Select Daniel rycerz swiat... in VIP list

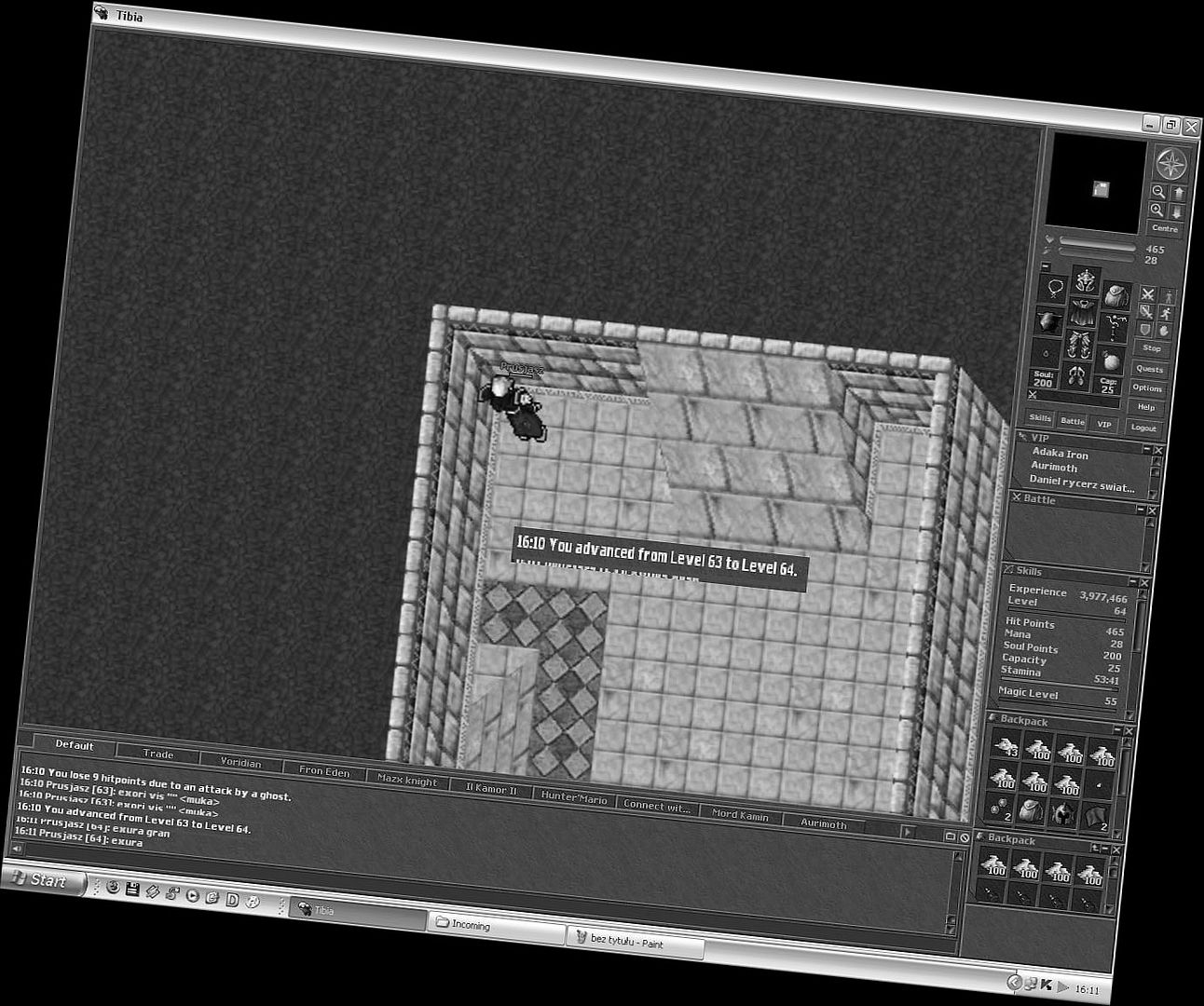1082,482
